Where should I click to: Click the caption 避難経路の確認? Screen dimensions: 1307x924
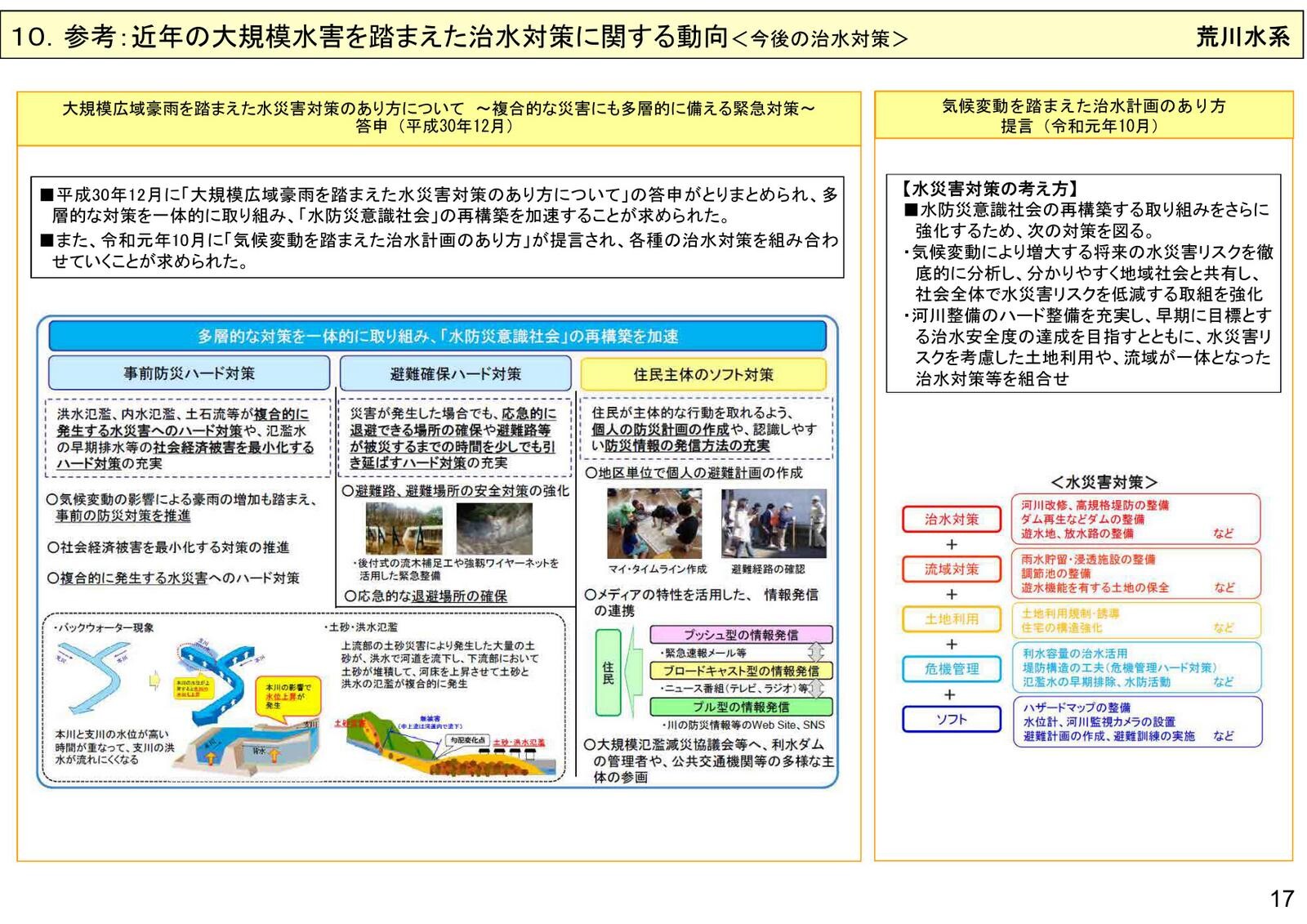click(x=768, y=569)
